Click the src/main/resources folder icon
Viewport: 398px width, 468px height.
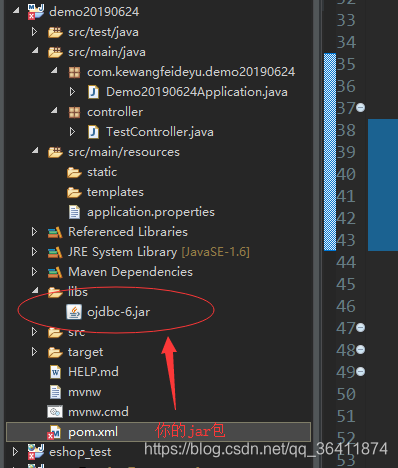[x=55, y=152]
